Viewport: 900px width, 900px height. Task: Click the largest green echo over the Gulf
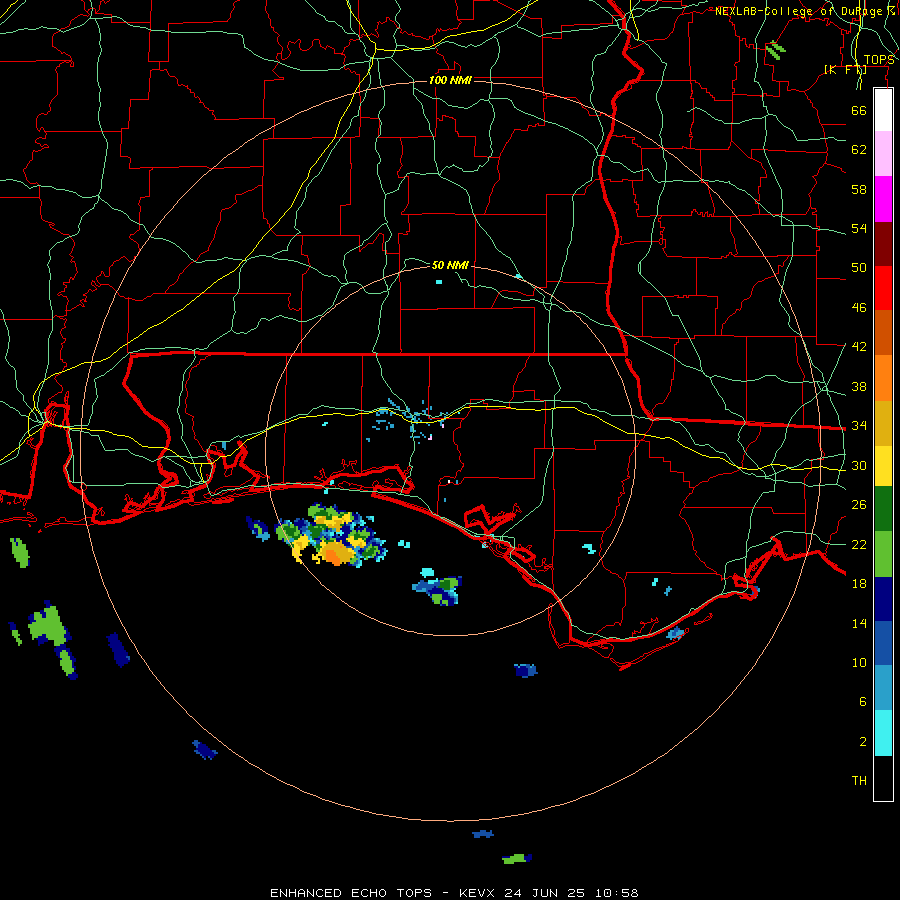click(x=48, y=626)
